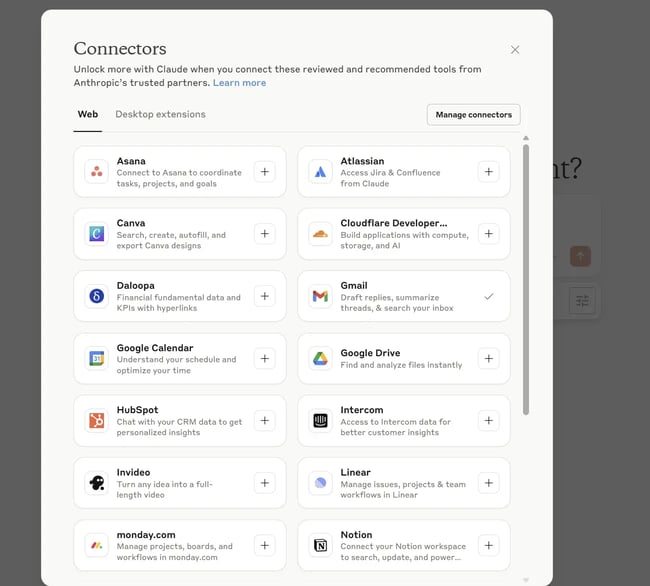Add the Intercom connector with plus button
This screenshot has width=650, height=586.
pyautogui.click(x=489, y=421)
